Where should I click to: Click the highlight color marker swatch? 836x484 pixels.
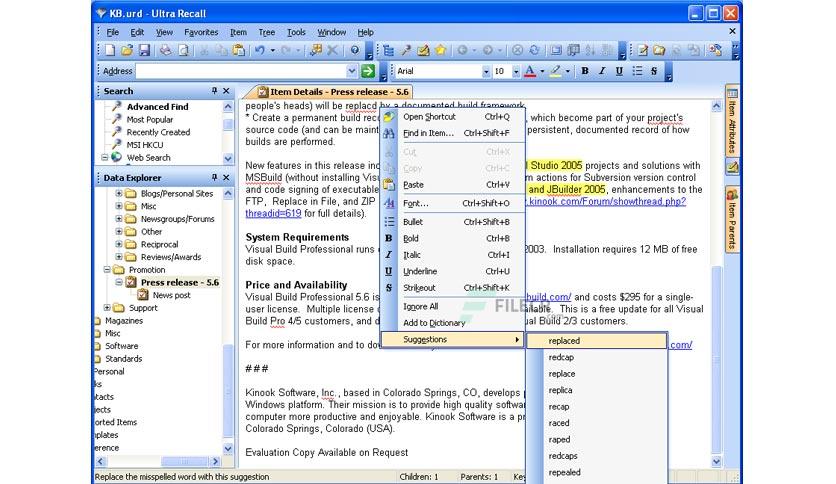(556, 71)
